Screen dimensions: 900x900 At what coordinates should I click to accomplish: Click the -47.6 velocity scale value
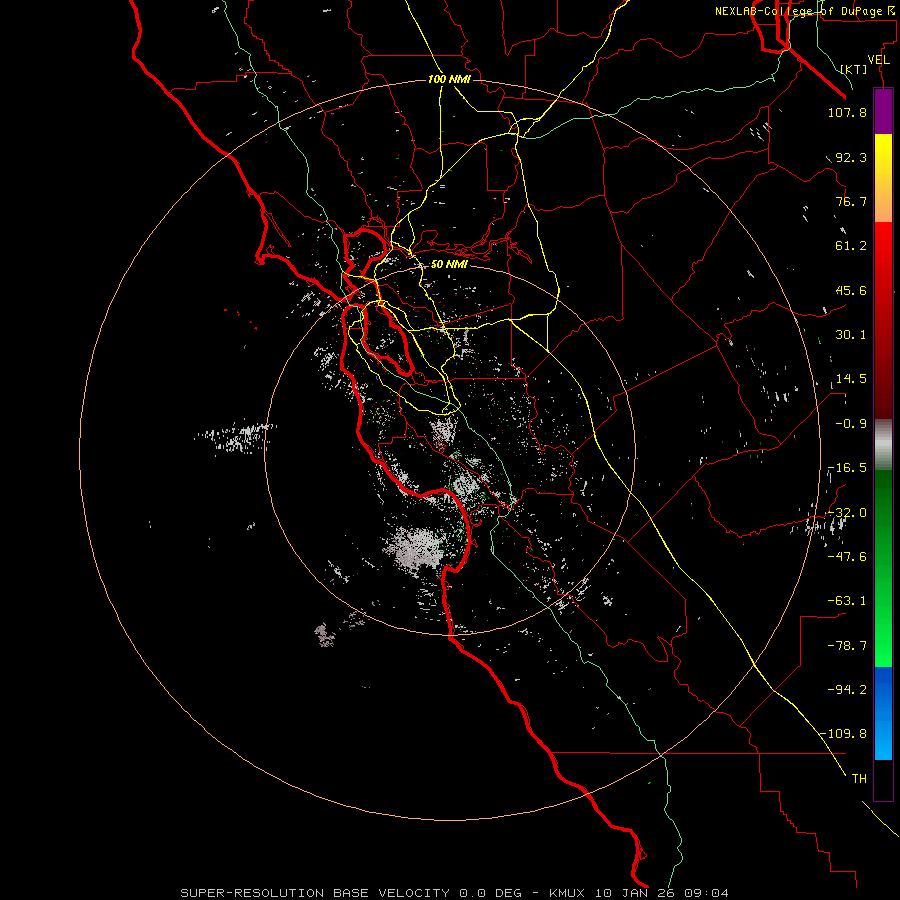pos(847,557)
